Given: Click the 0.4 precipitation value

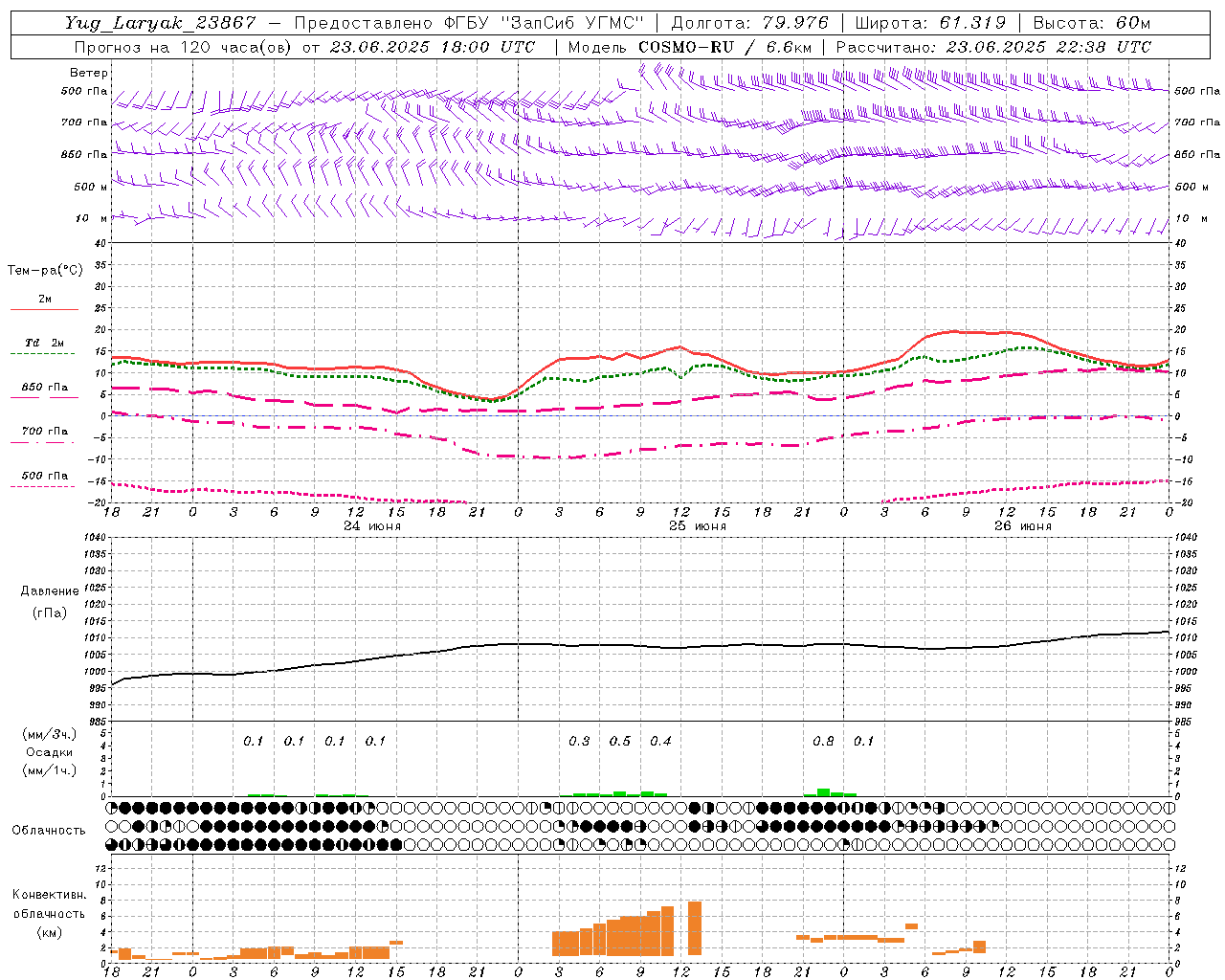Looking at the screenshot, I should tap(660, 741).
